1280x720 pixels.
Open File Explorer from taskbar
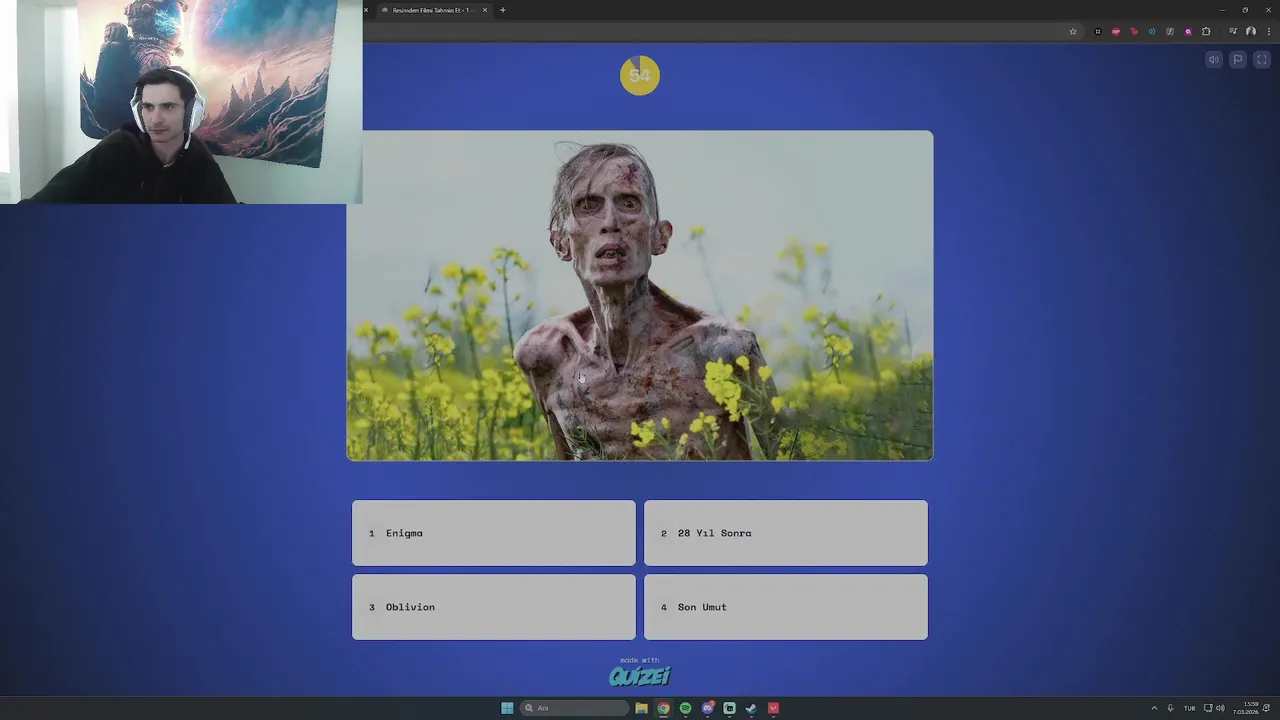point(641,708)
